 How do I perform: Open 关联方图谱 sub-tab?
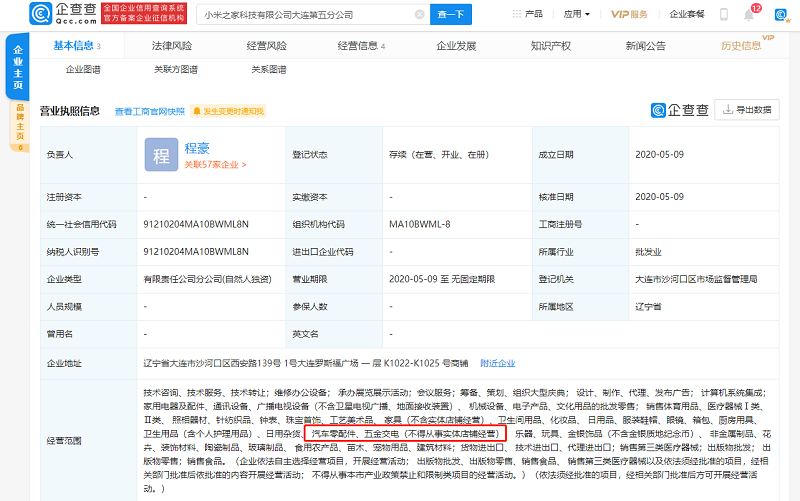tap(176, 69)
